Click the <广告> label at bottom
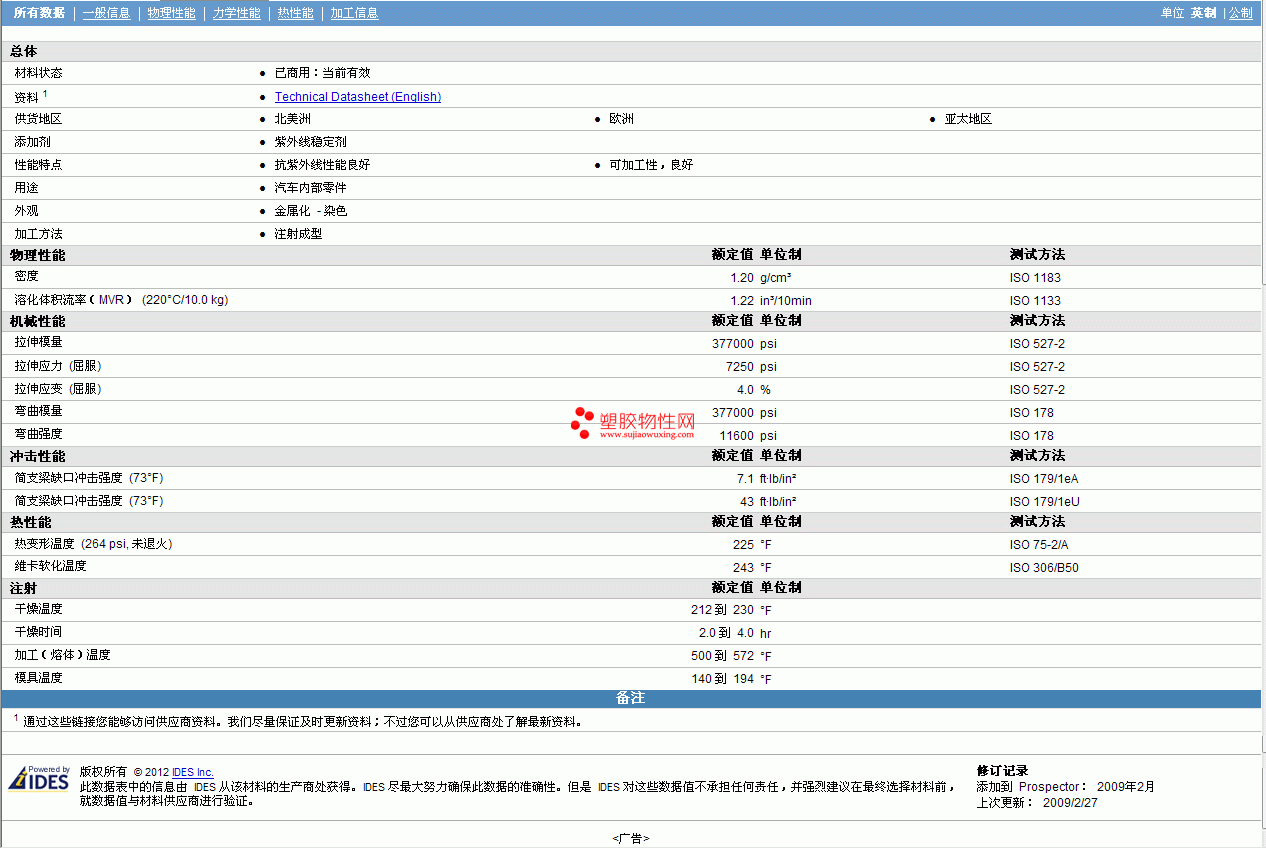This screenshot has height=848, width=1266. 631,838
